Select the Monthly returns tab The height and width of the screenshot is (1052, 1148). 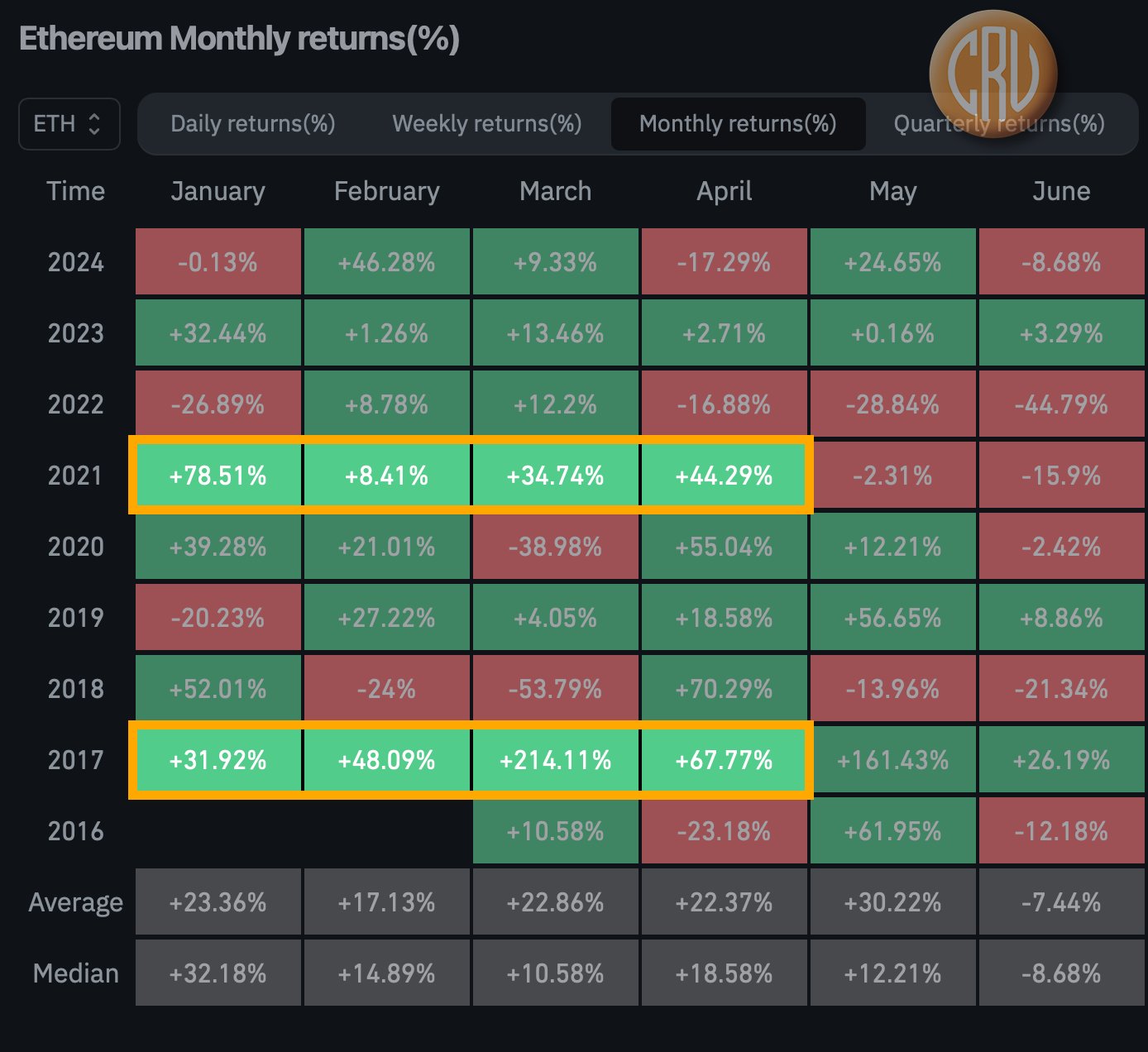pos(738,123)
